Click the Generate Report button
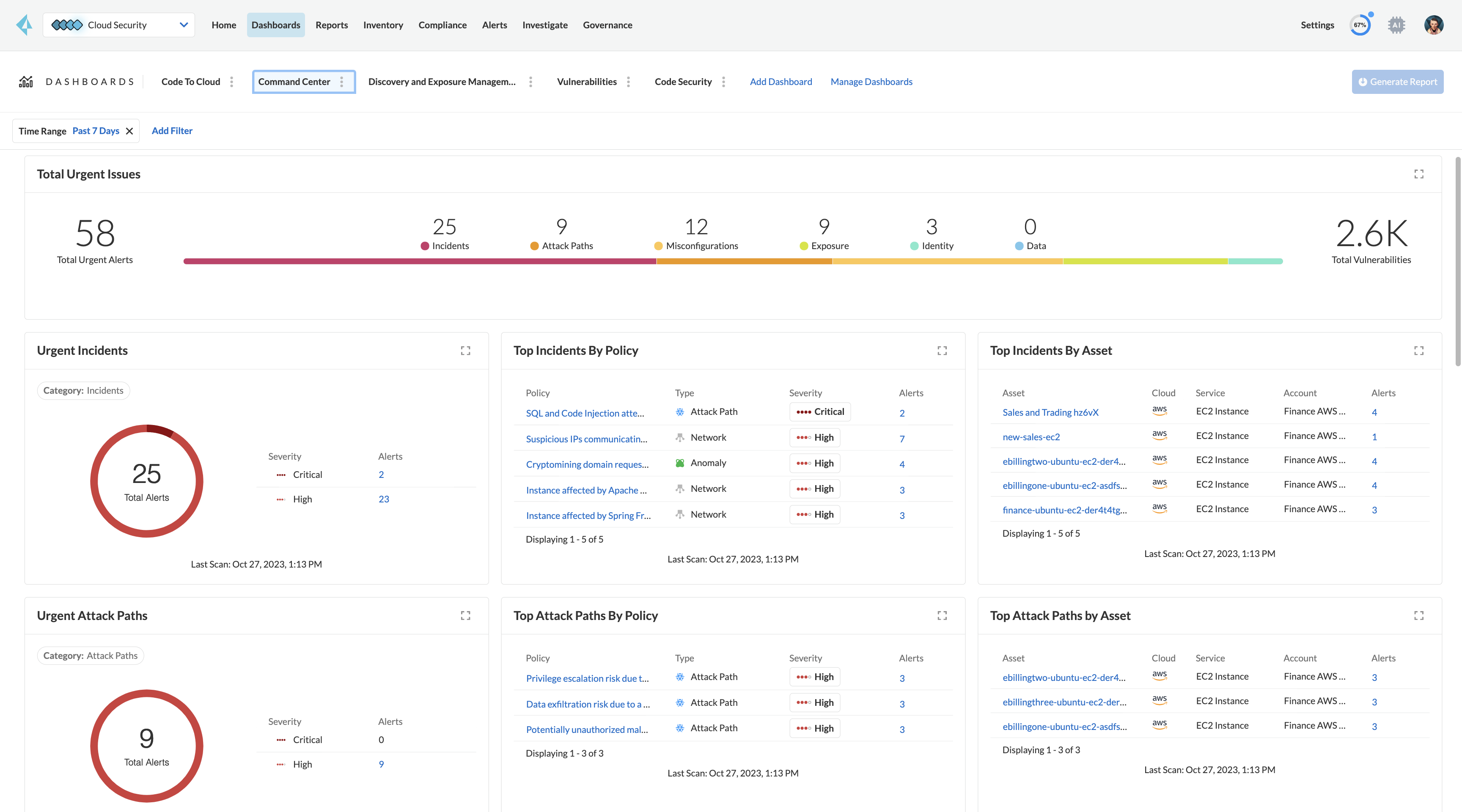Image resolution: width=1462 pixels, height=812 pixels. 1397,81
